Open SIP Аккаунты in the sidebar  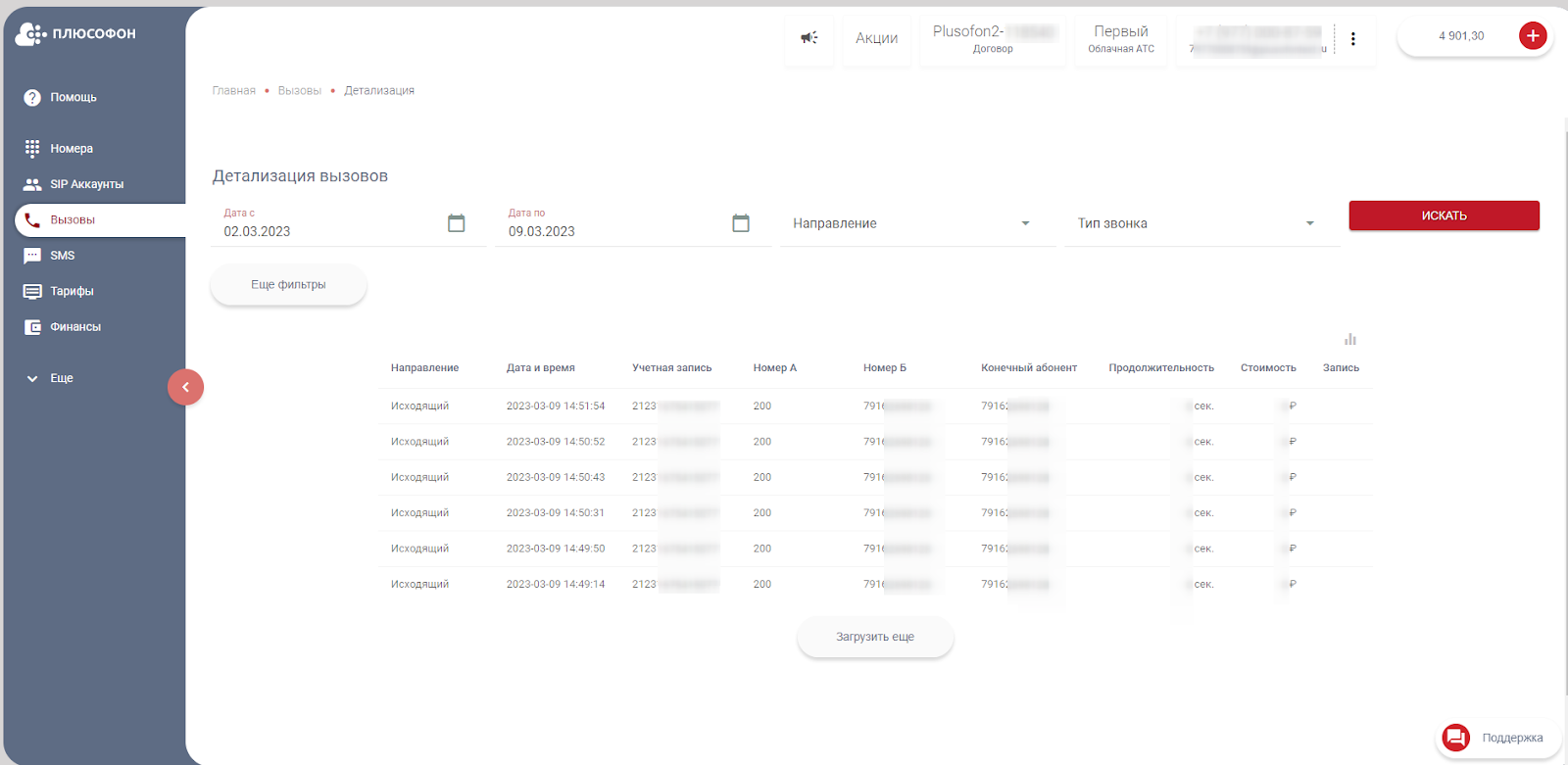click(86, 184)
